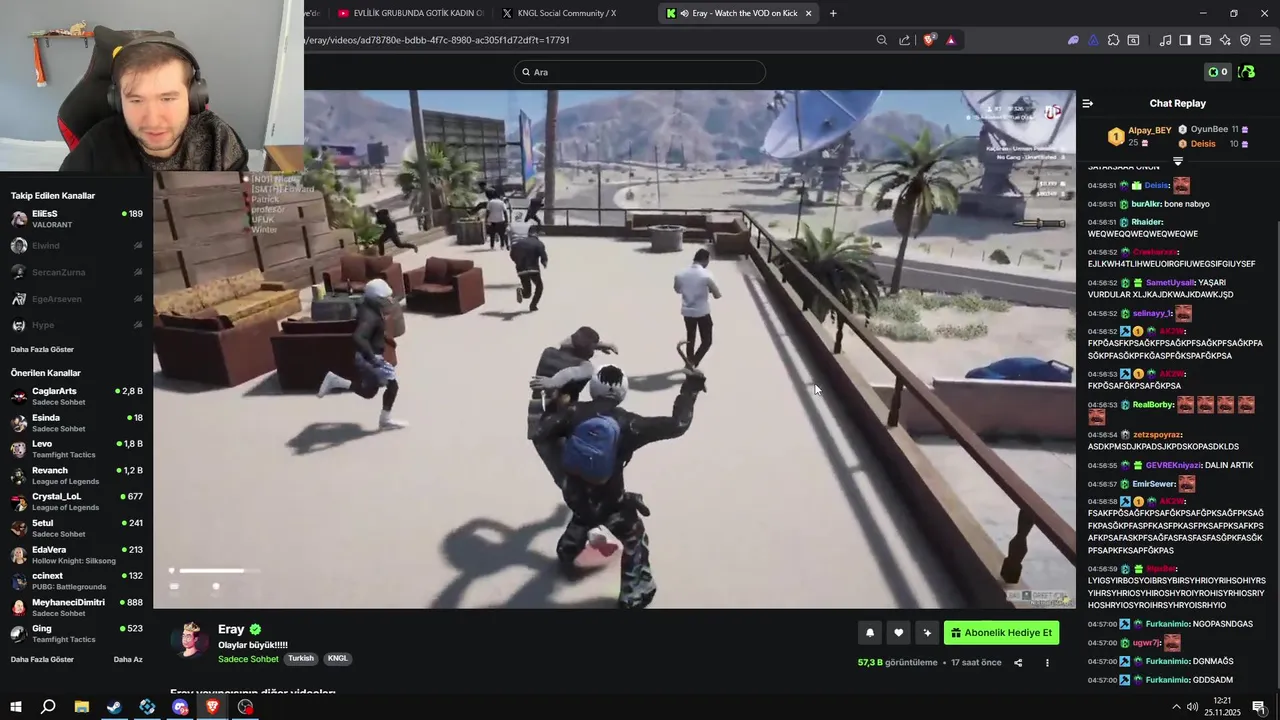Open Leo AI sparkle icon
The width and height of the screenshot is (1280, 720).
[x=1225, y=40]
